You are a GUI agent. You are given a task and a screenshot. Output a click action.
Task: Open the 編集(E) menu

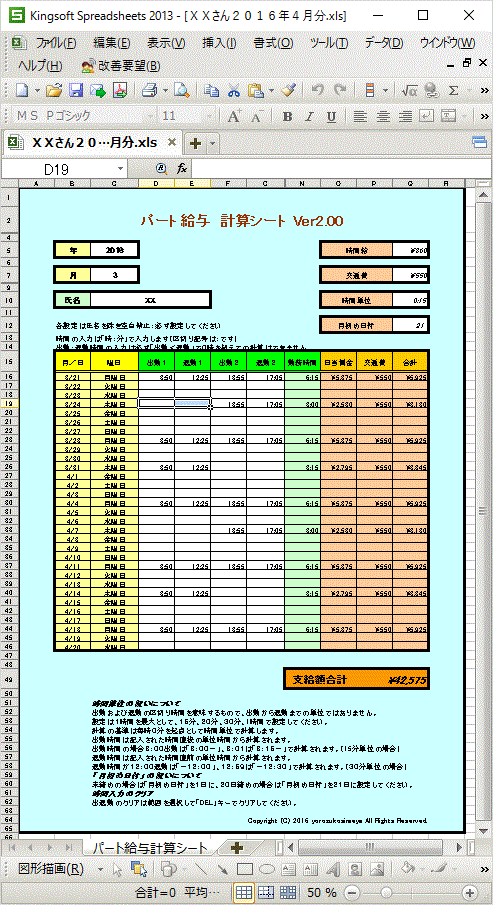tap(111, 43)
